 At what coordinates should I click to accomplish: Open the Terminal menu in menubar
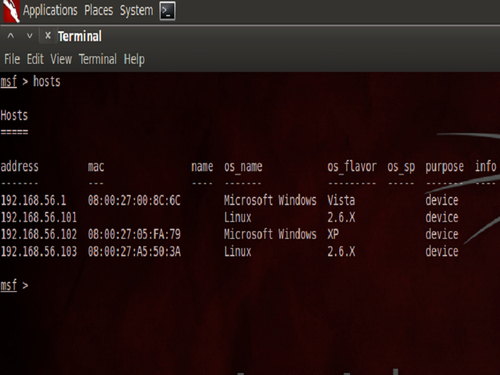coord(98,59)
